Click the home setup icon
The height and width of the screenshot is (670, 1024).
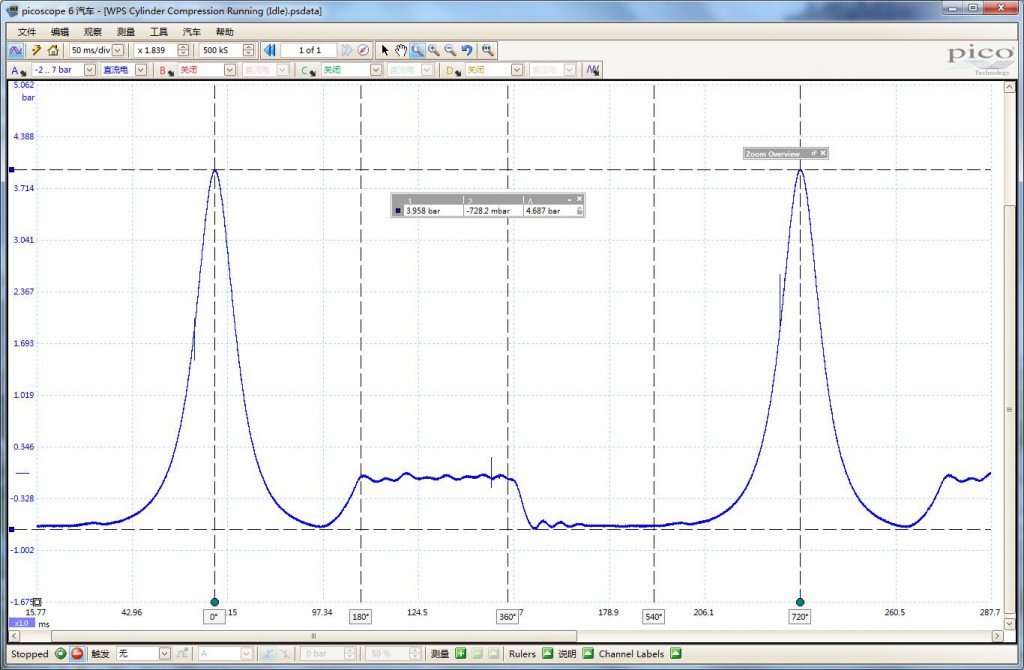53,50
